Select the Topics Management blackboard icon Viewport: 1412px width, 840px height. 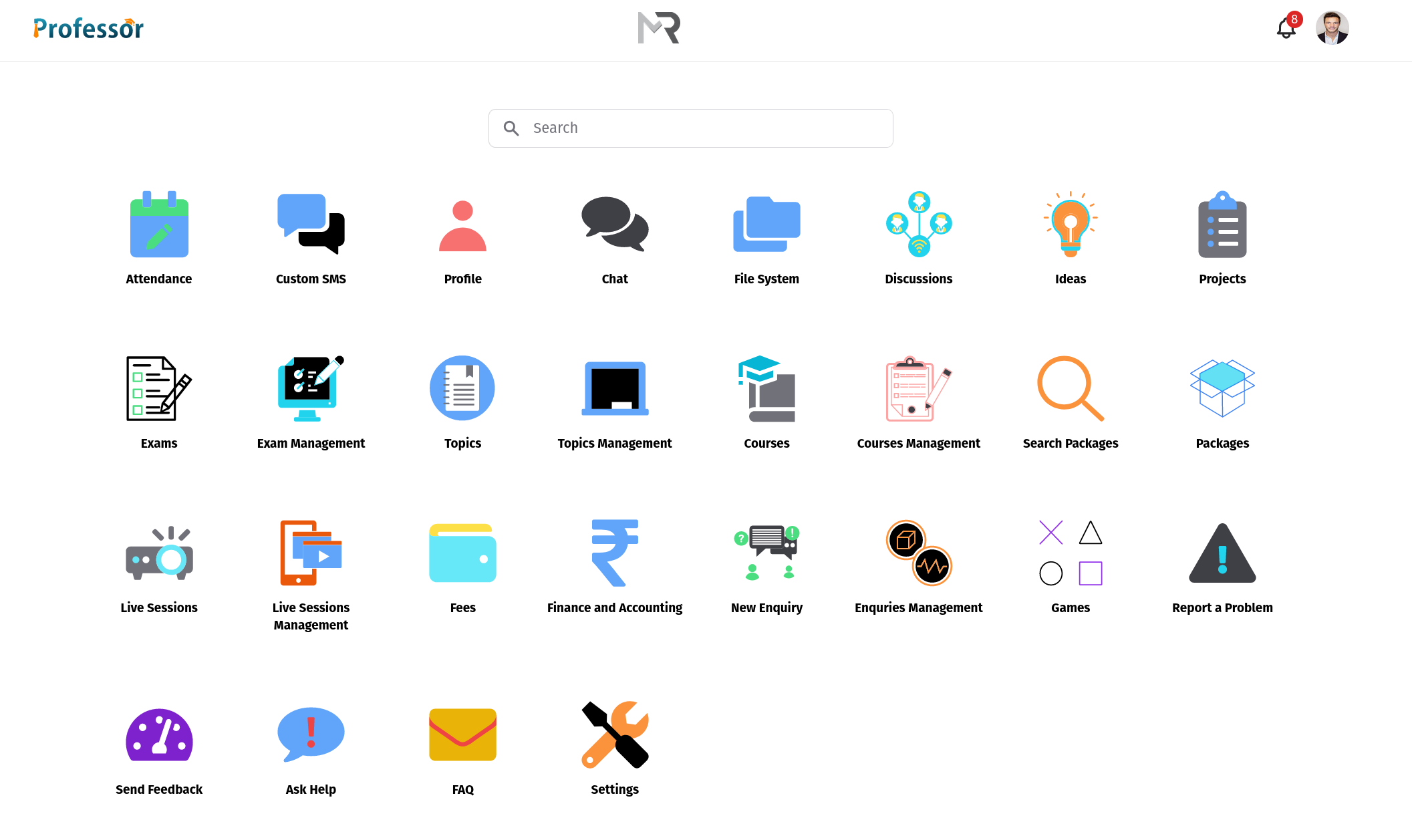tap(615, 388)
